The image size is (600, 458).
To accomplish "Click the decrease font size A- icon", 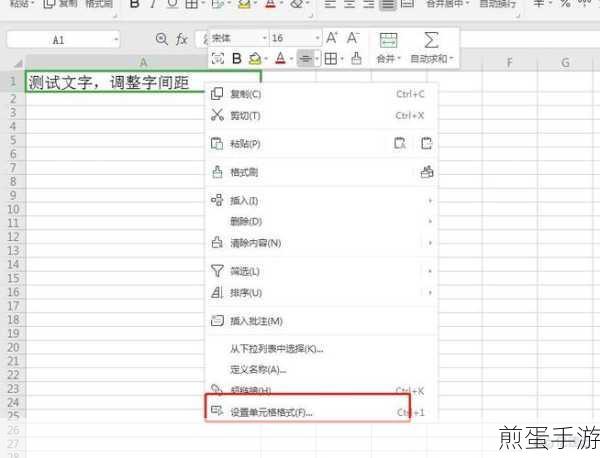I will click(352, 38).
